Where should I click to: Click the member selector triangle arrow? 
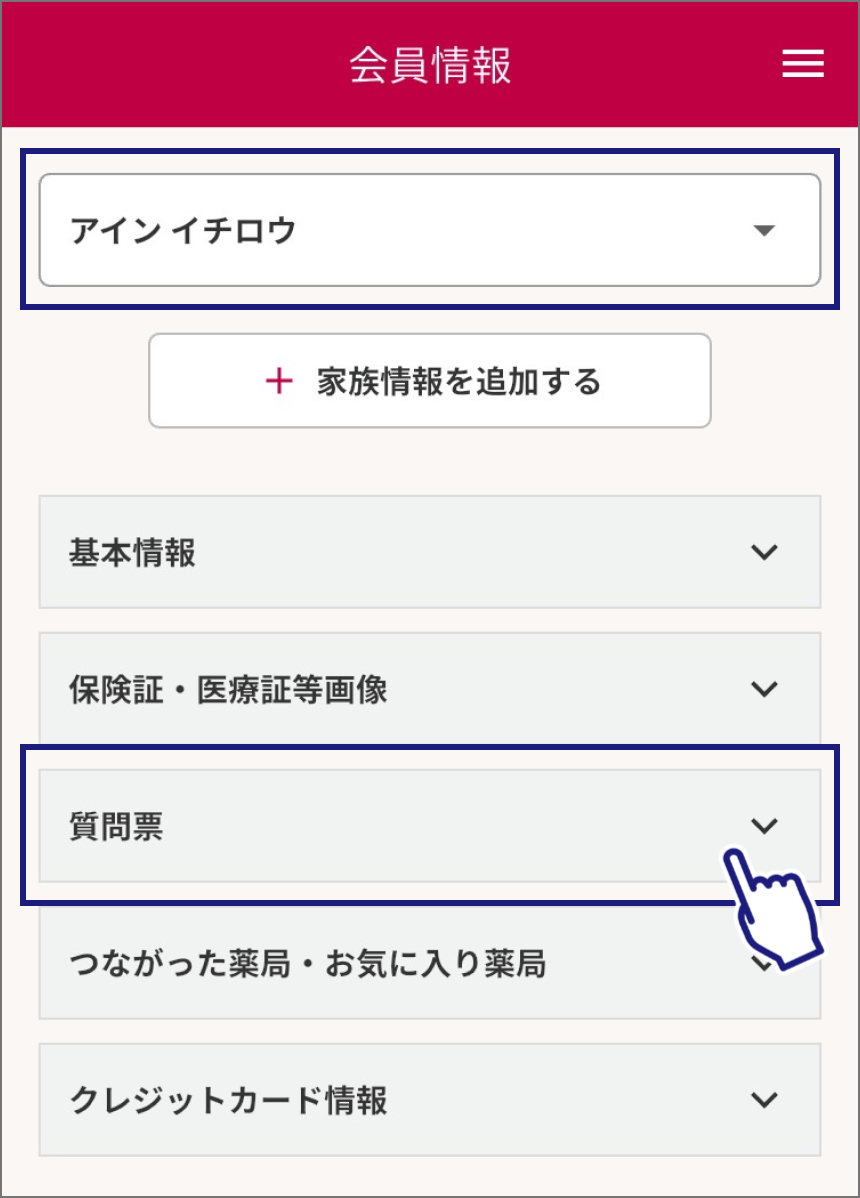coord(764,231)
